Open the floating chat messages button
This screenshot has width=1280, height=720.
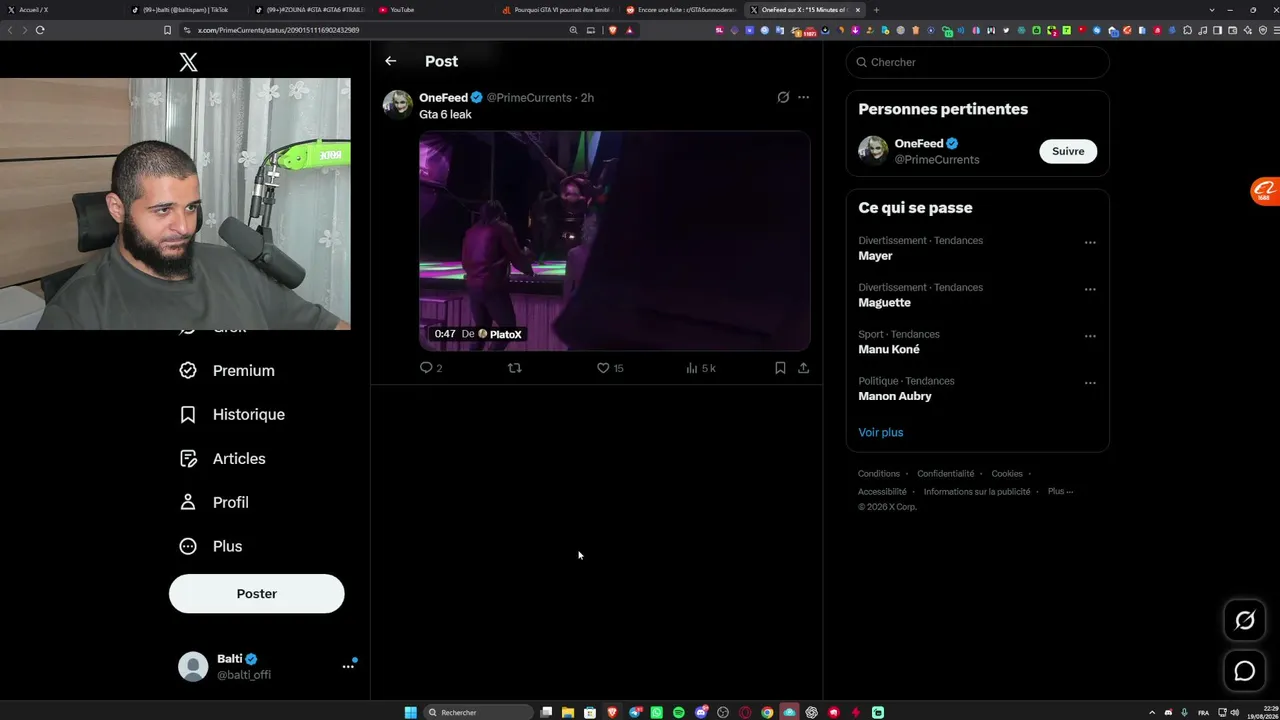coord(1244,671)
